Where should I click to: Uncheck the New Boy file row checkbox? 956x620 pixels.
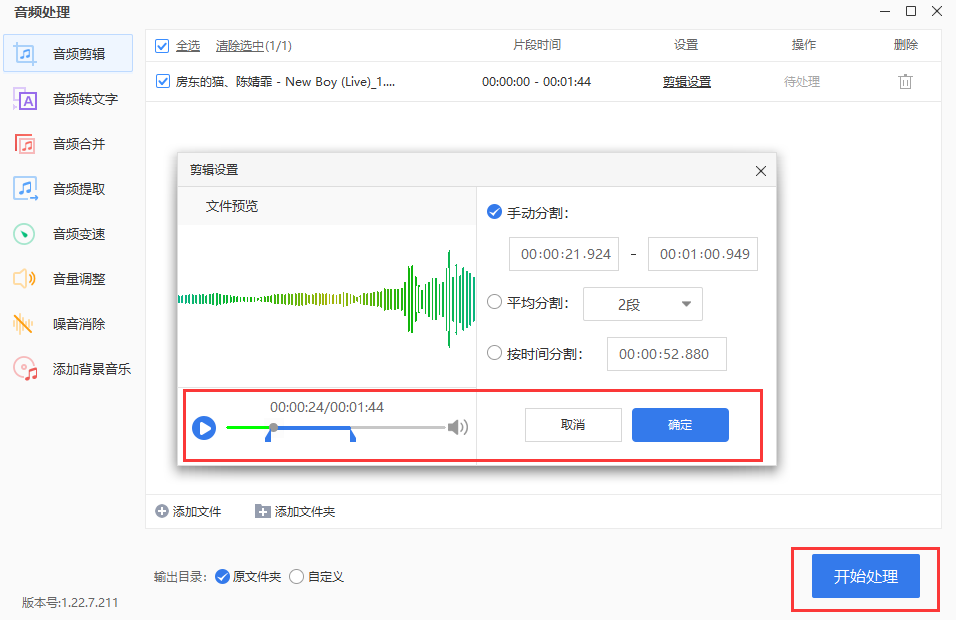click(161, 82)
